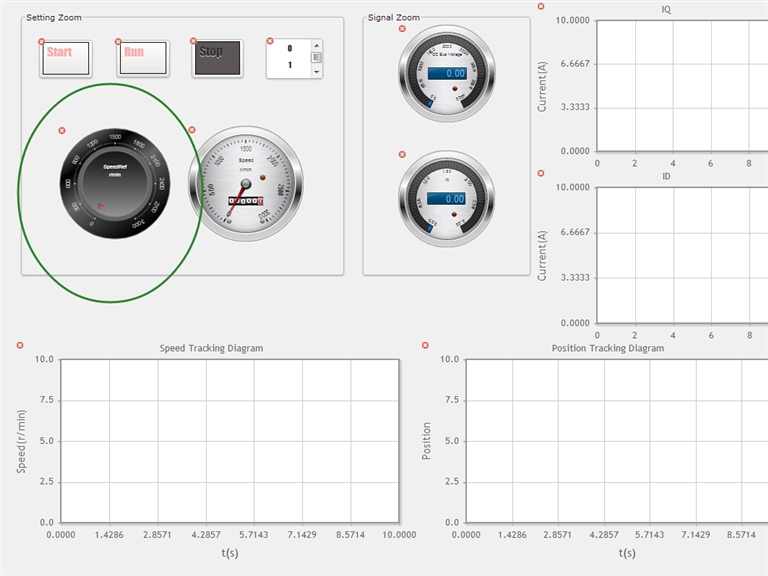Remove the IQ chart via its red X

tap(541, 6)
